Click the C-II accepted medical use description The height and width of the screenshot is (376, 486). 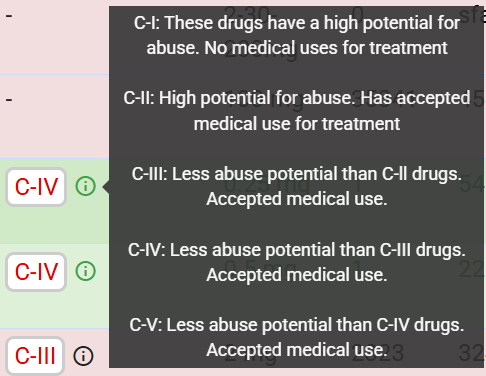[x=297, y=111]
